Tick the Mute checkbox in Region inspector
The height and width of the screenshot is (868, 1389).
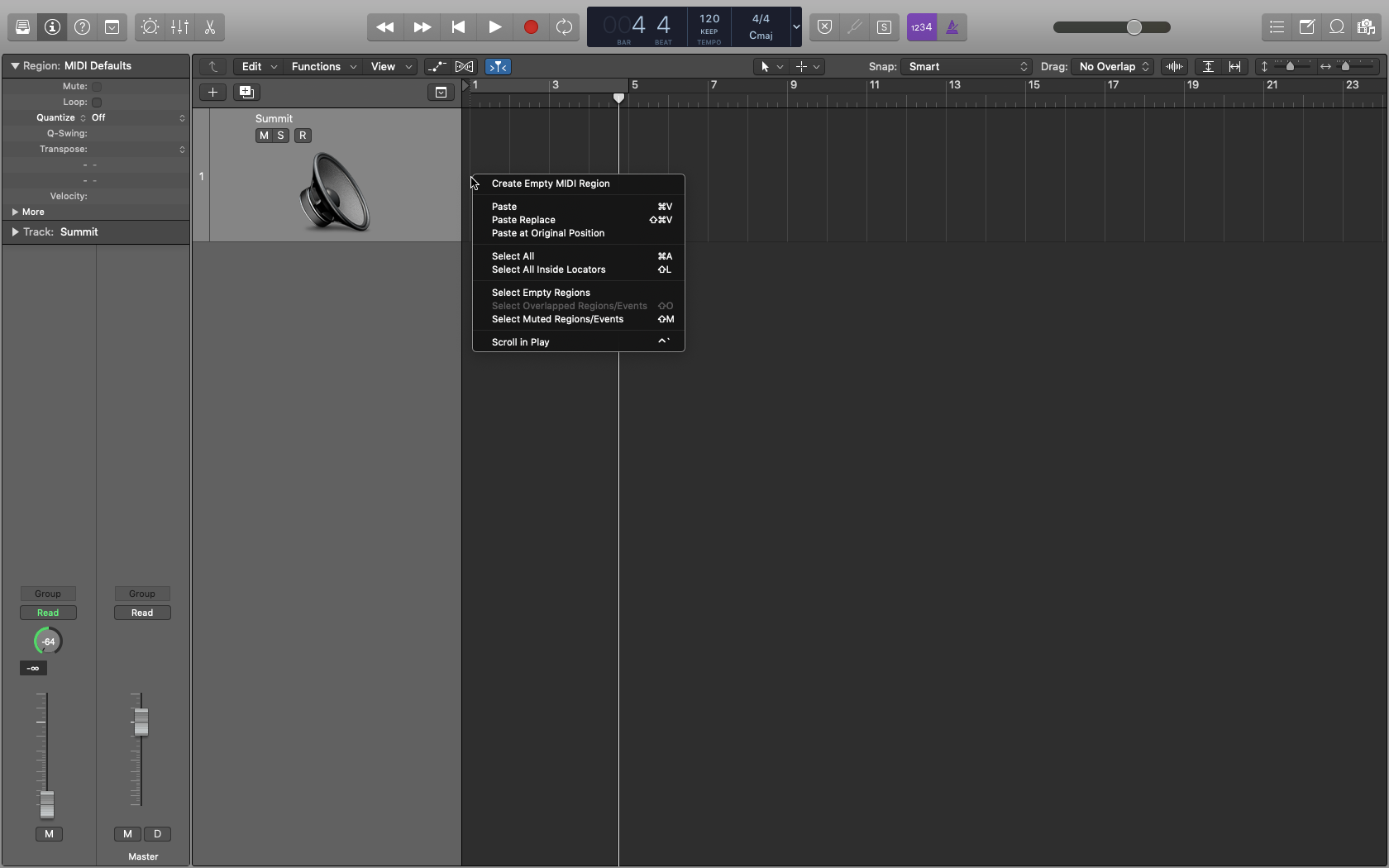(97, 87)
